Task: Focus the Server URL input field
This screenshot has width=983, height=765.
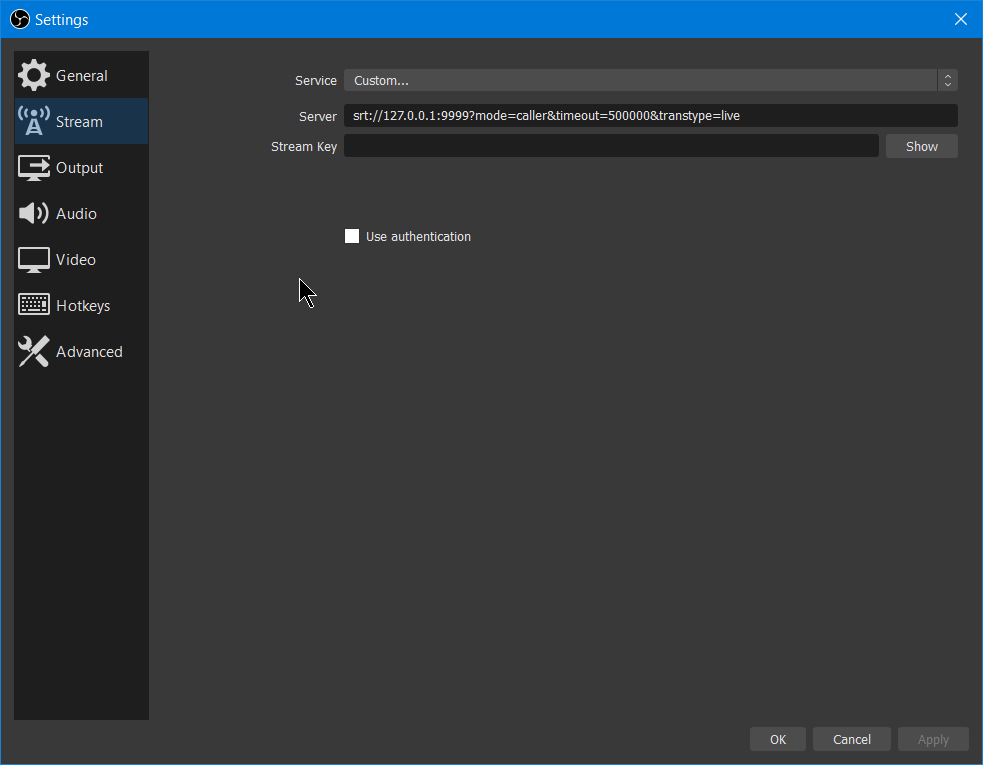Action: point(651,115)
